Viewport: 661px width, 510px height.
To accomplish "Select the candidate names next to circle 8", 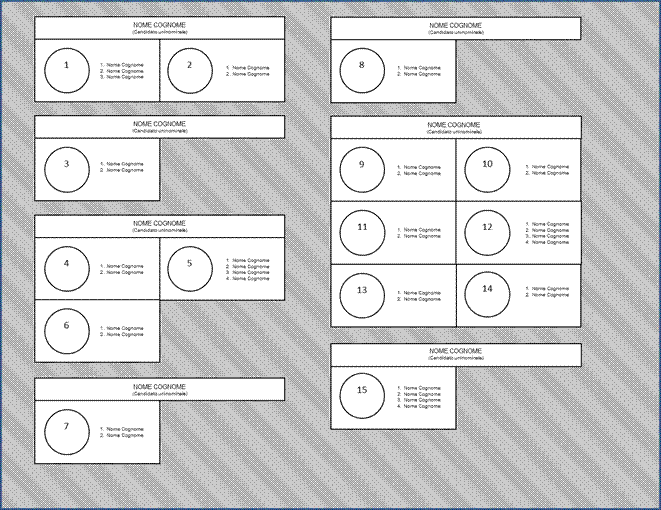I will [x=419, y=71].
